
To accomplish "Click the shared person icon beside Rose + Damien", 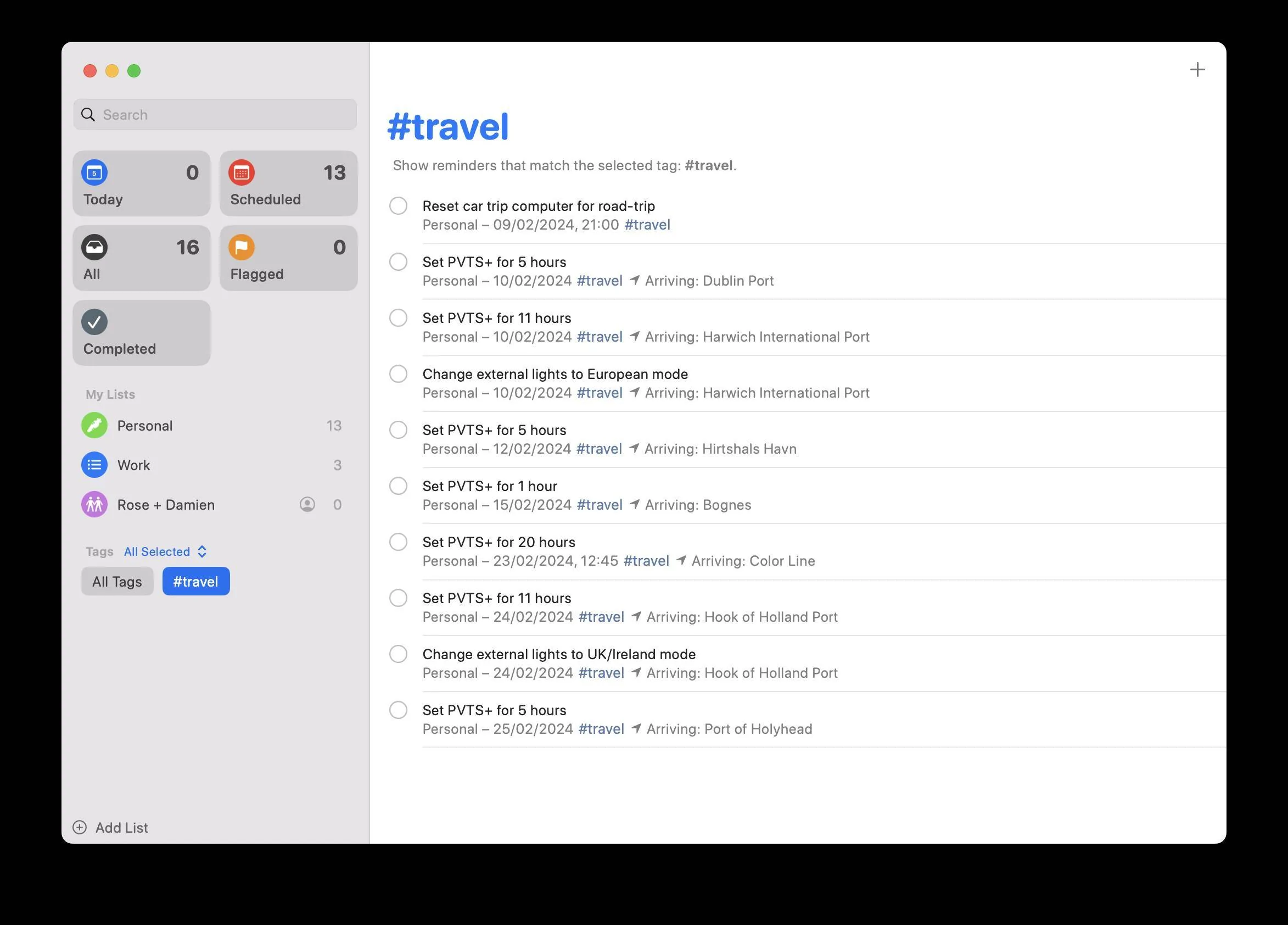I will [x=307, y=505].
